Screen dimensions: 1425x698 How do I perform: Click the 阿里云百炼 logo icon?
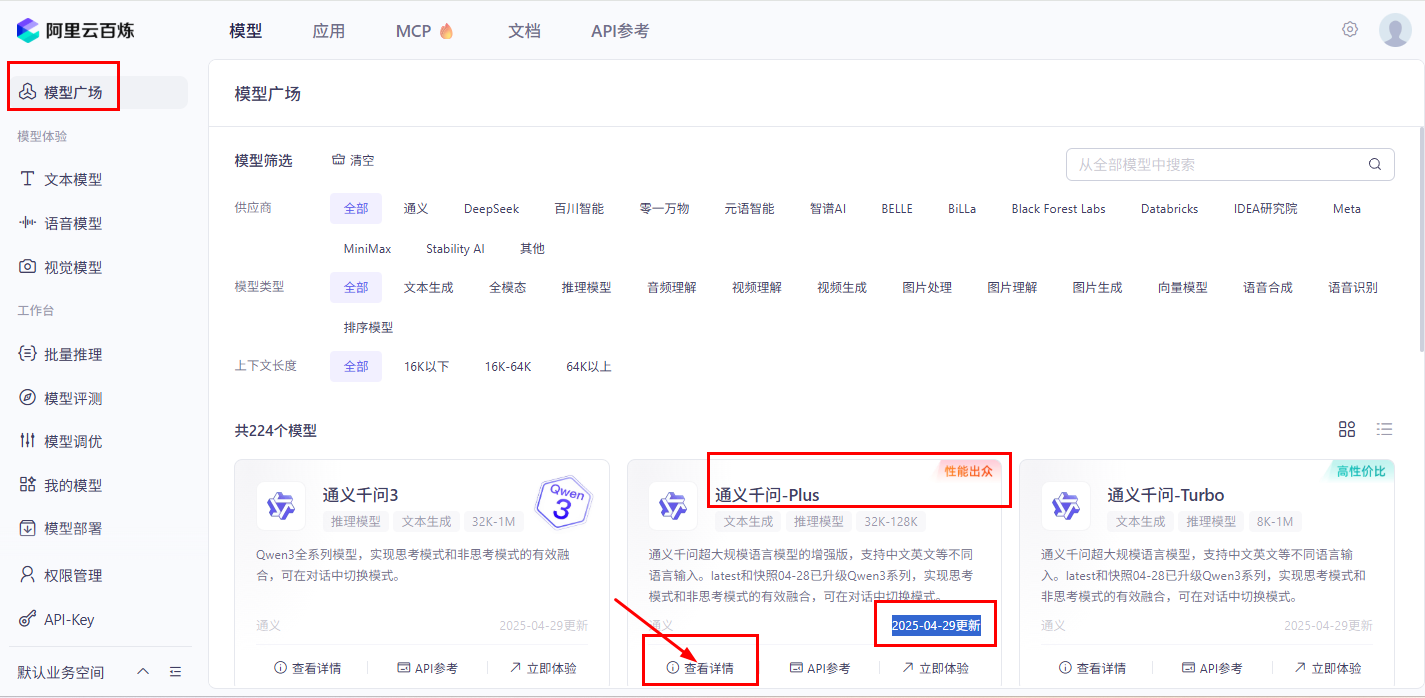28,30
